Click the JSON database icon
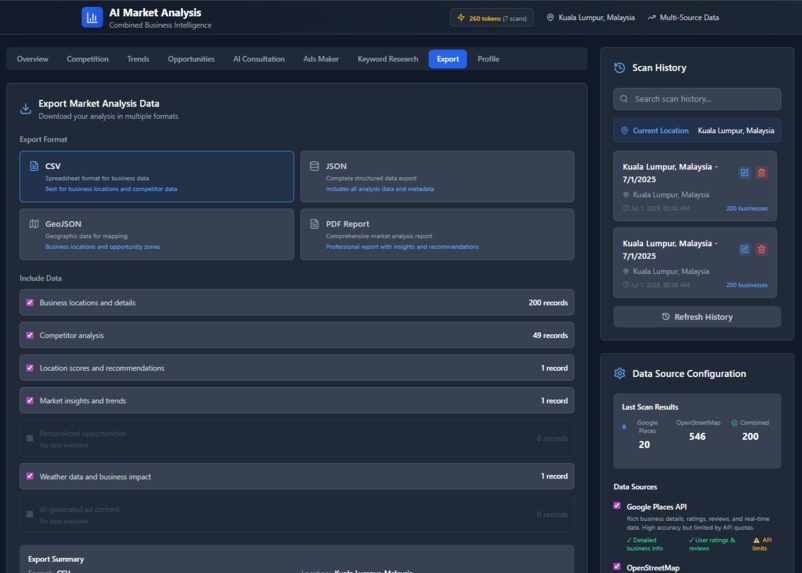Viewport: 802px width, 573px height. (315, 166)
